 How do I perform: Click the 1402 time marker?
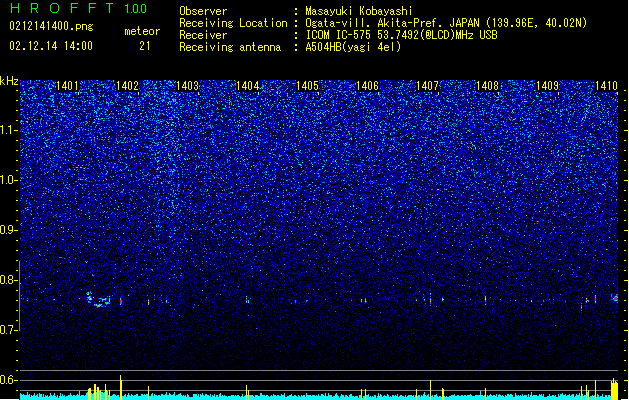point(127,86)
